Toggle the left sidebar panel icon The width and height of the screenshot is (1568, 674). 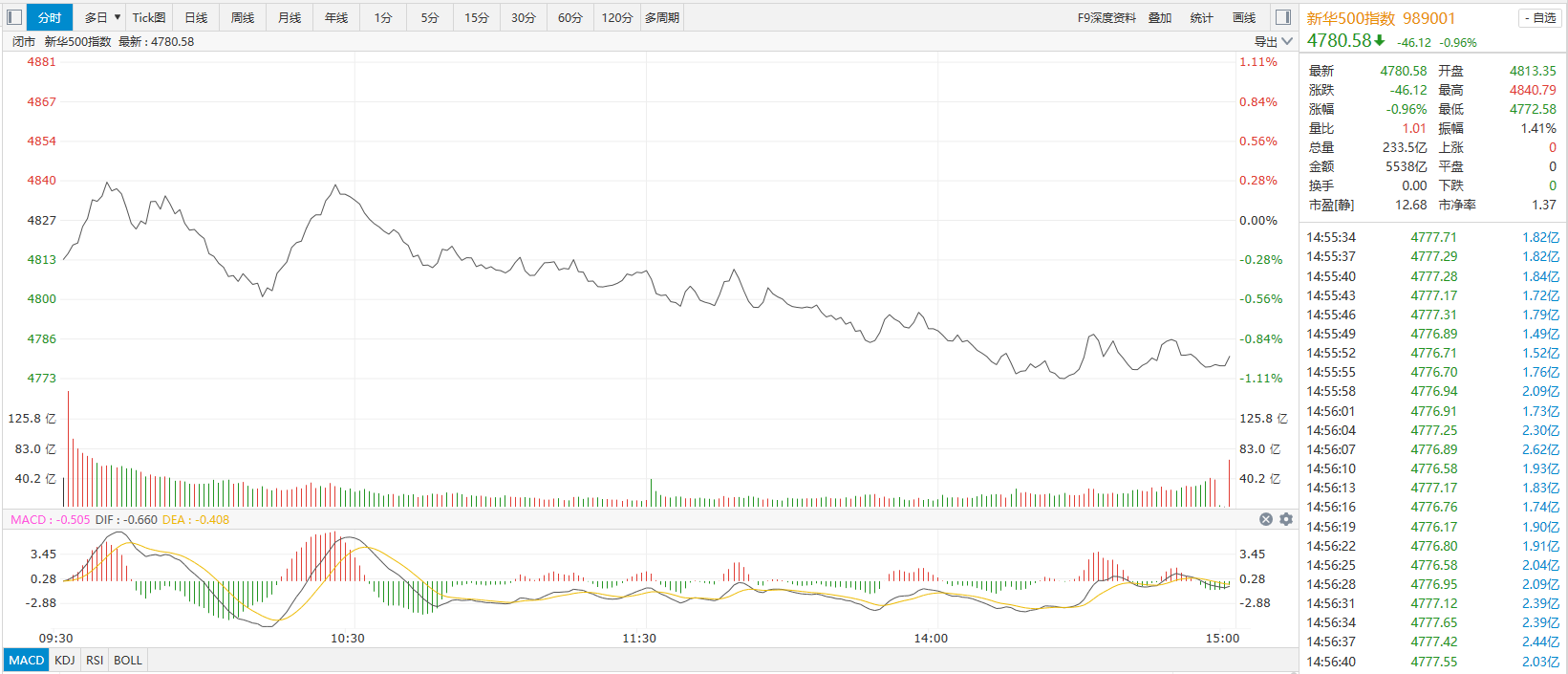click(14, 17)
